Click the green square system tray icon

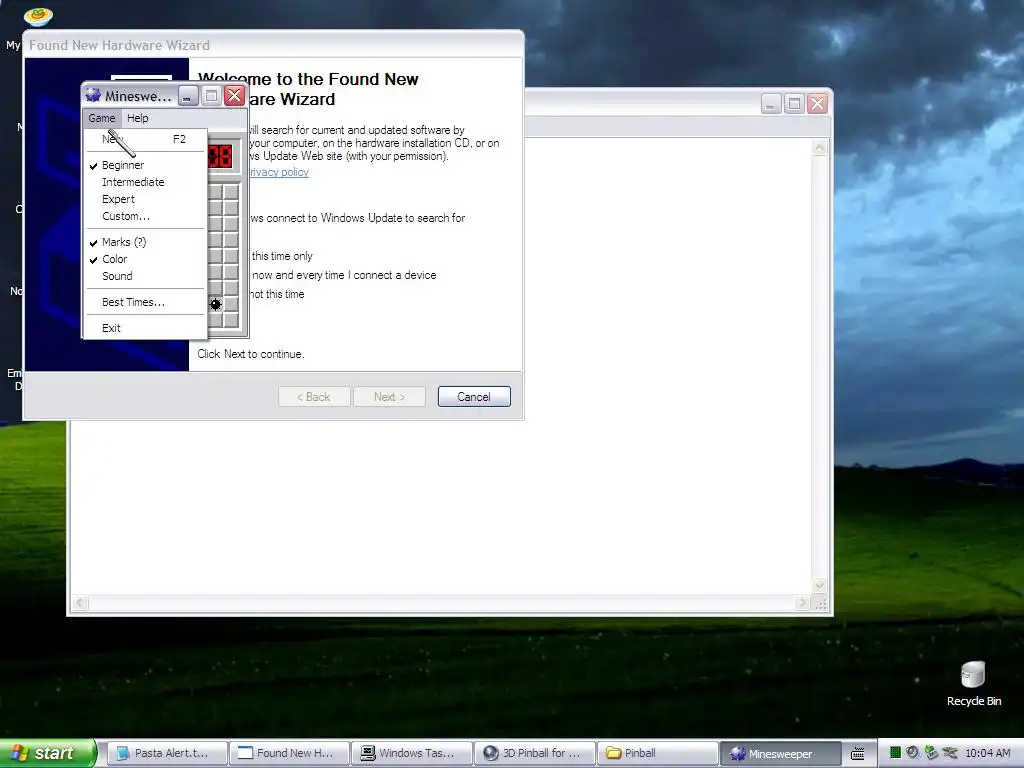(895, 753)
